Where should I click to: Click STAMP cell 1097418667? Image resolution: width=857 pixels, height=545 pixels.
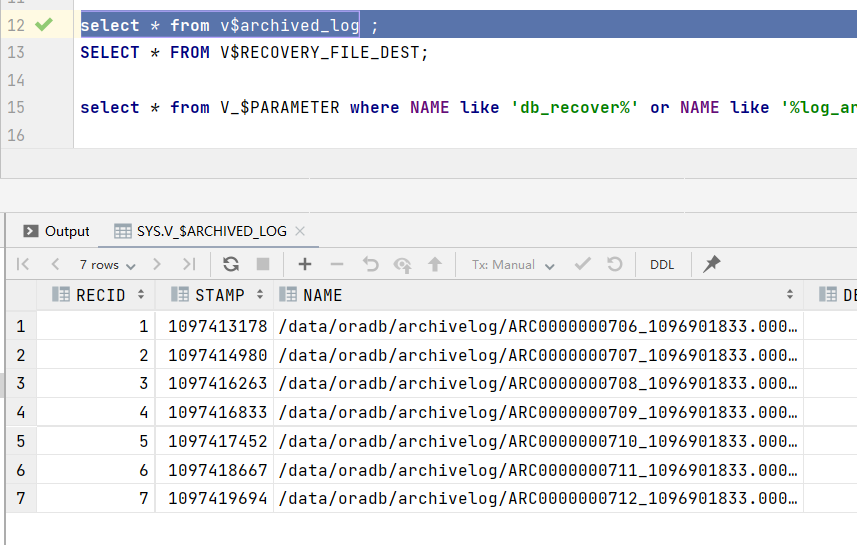coord(215,470)
